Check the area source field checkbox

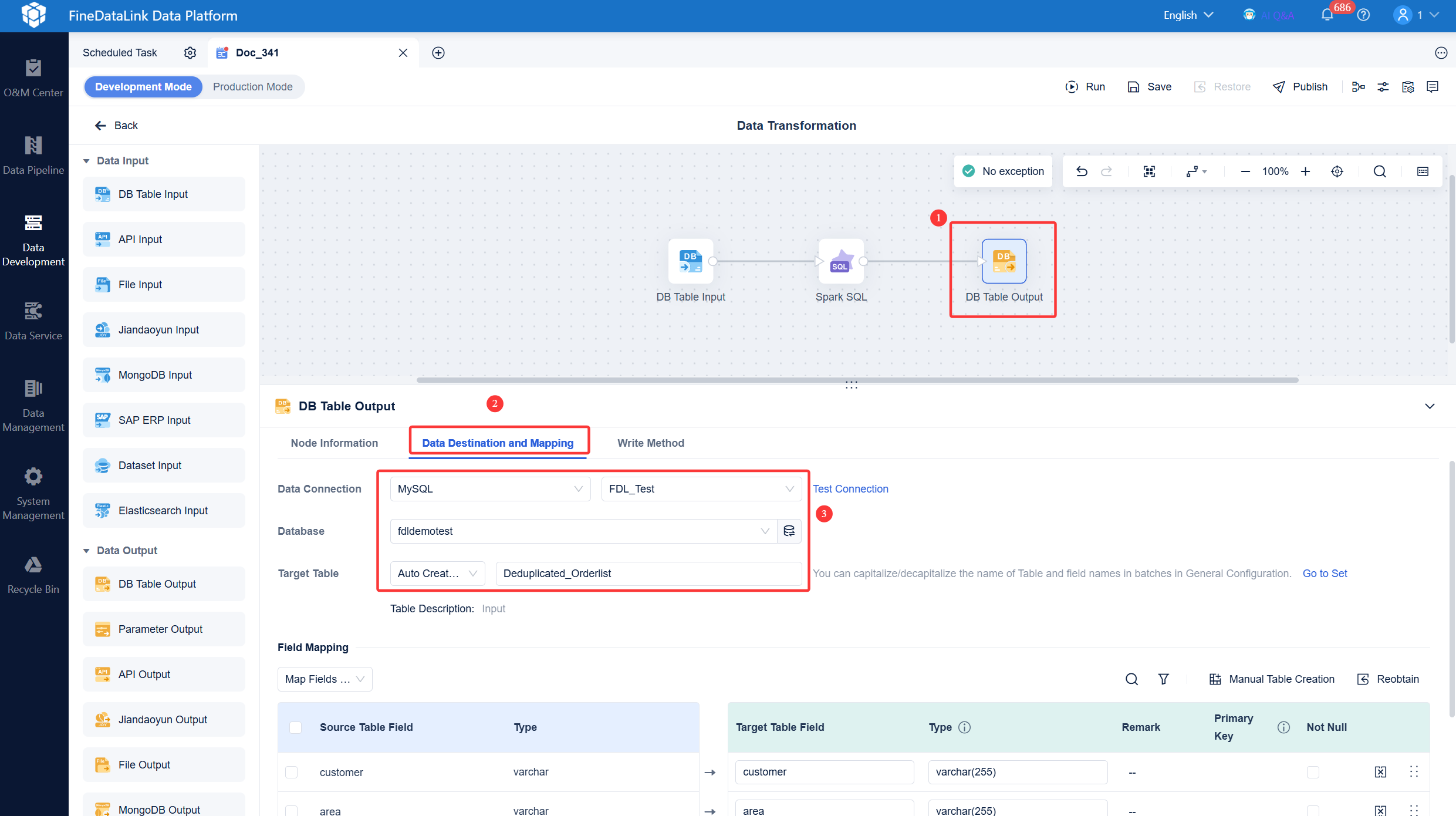pos(291,811)
